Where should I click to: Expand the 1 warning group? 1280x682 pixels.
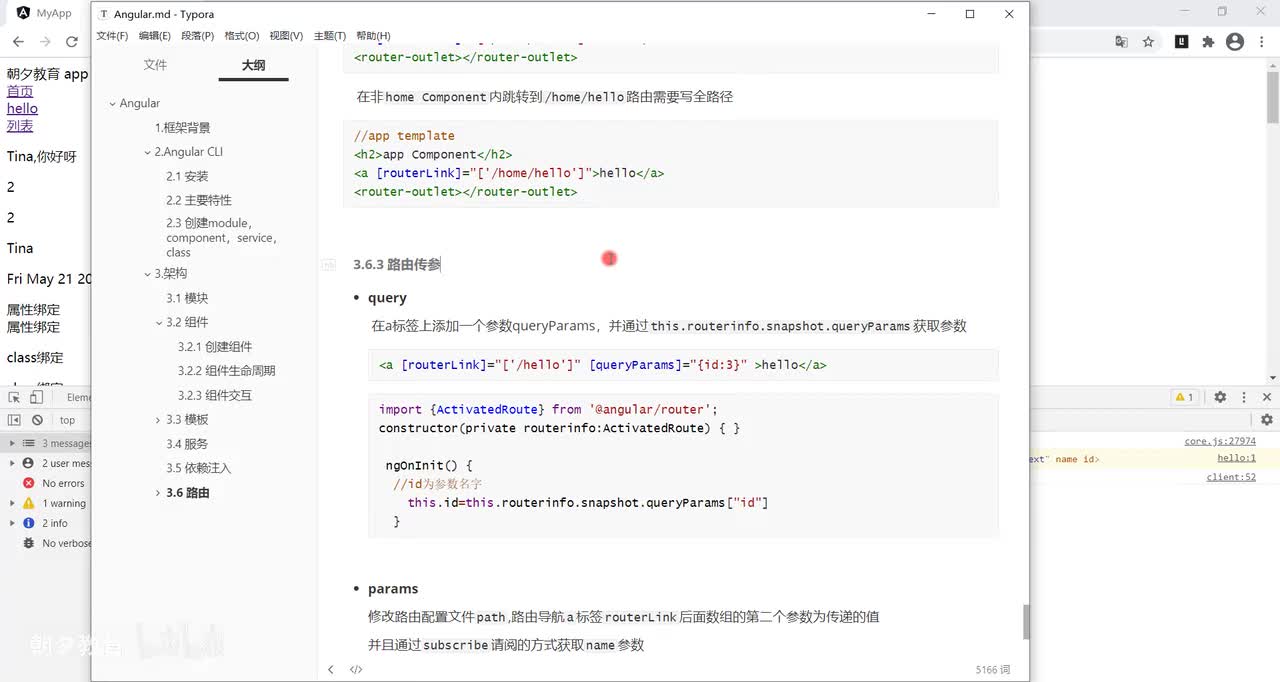tap(12, 503)
